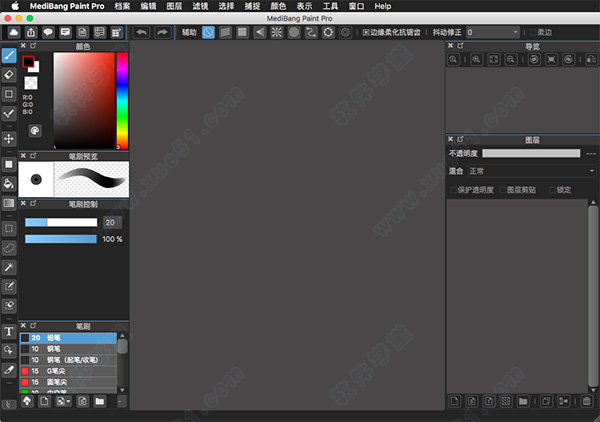The image size is (600, 422).
Task: Open the Apple menu
Action: pos(15,6)
